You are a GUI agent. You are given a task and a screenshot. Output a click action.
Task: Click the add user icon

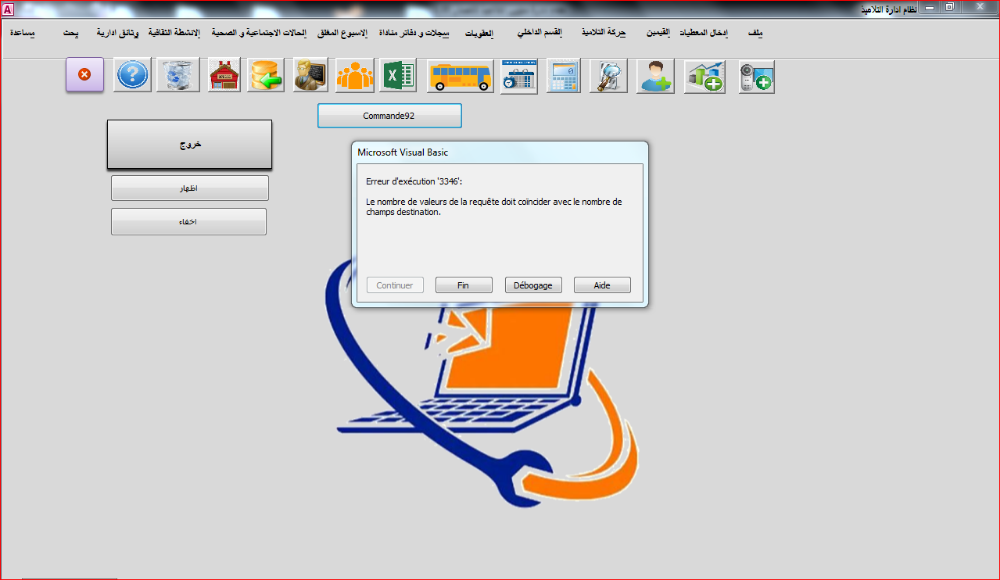point(656,75)
